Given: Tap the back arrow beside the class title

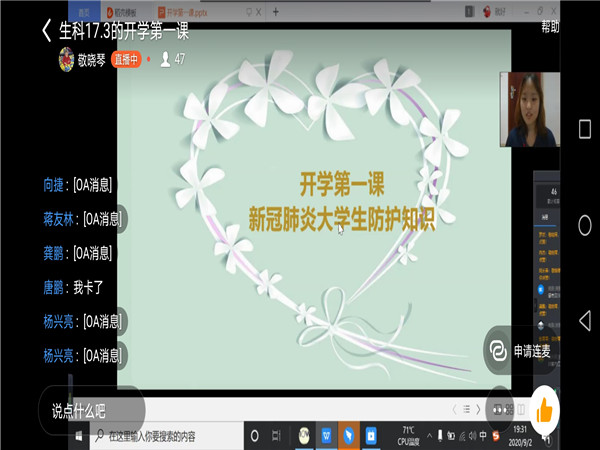Looking at the screenshot, I should (x=47, y=30).
